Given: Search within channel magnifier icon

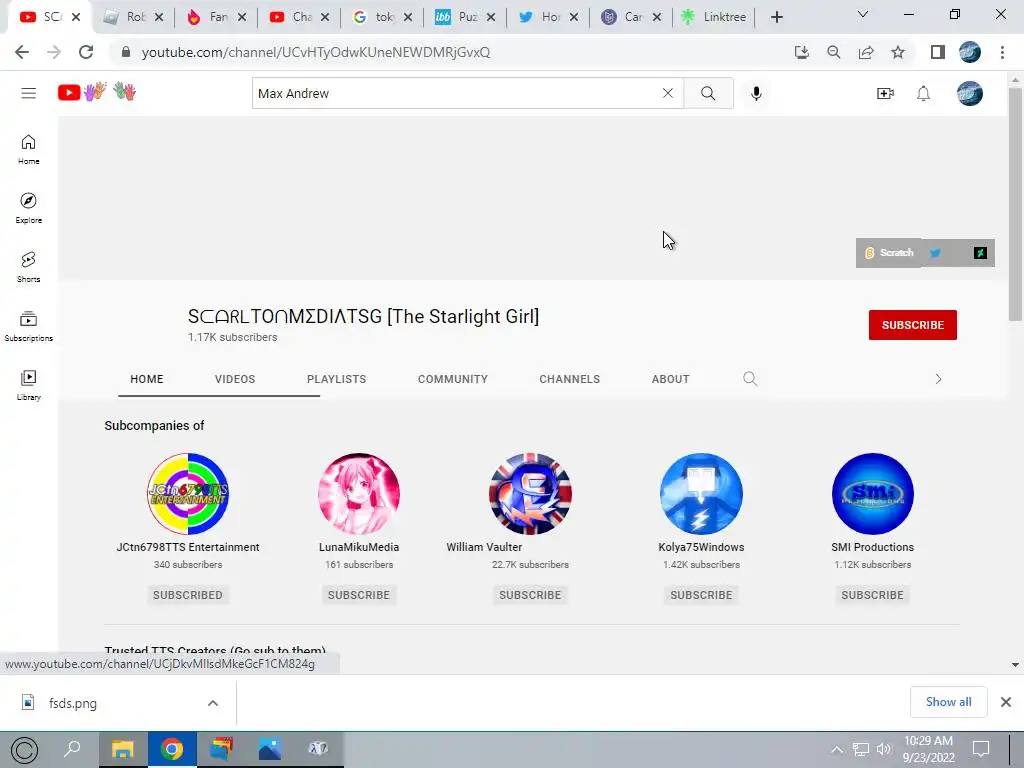Looking at the screenshot, I should (x=750, y=379).
